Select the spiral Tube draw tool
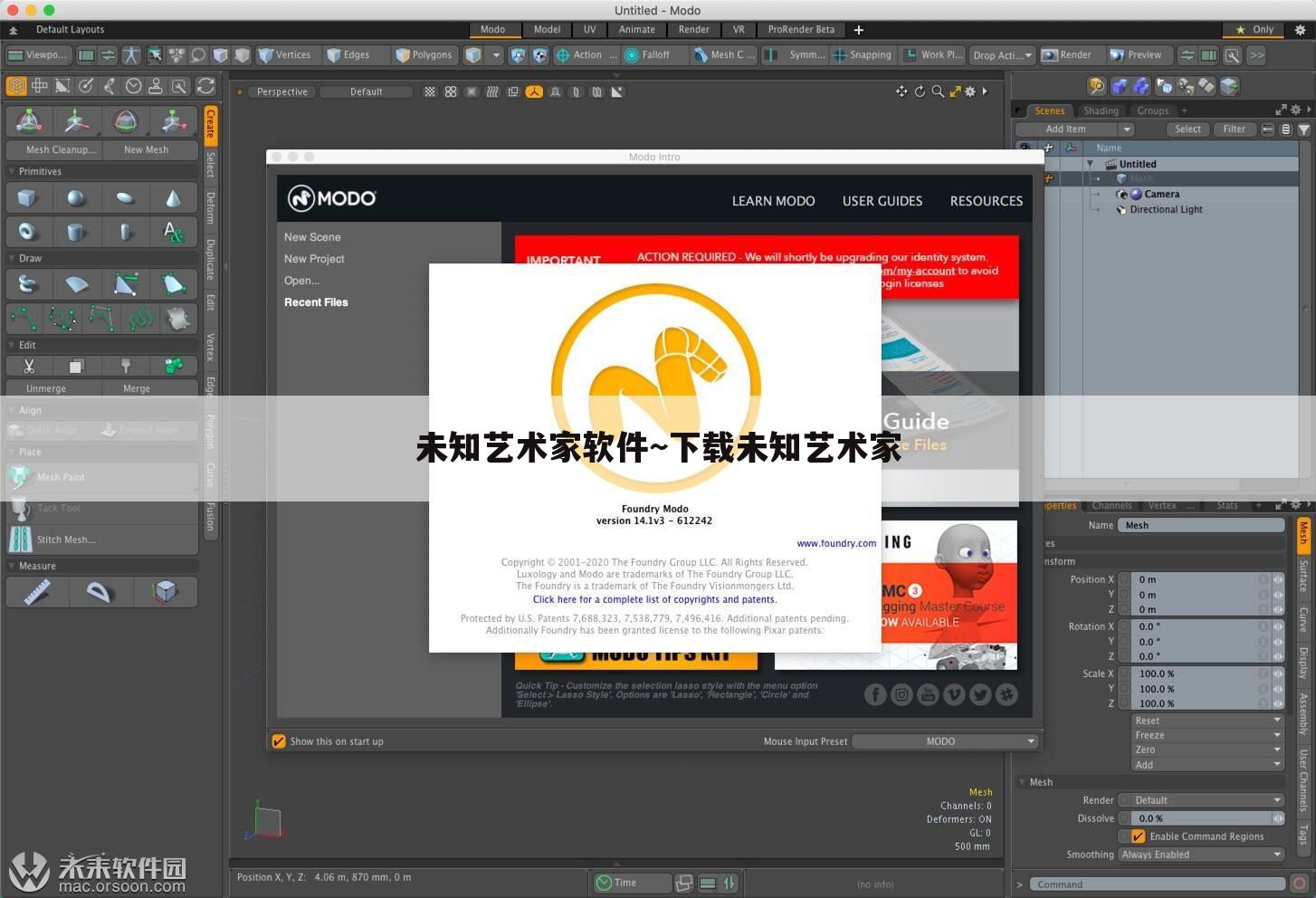This screenshot has height=898, width=1316. [x=27, y=284]
